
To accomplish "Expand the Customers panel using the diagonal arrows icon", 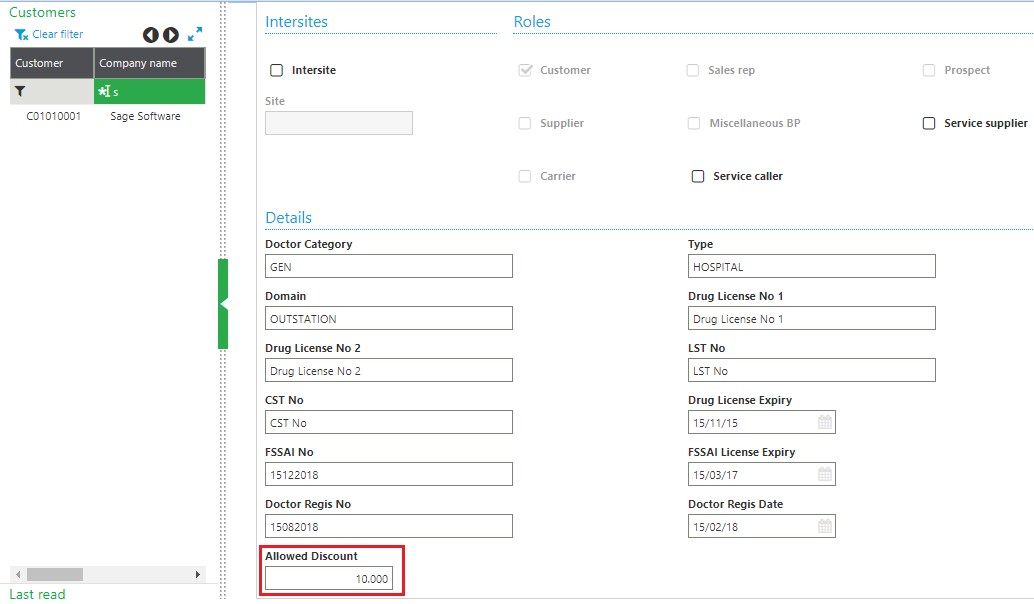I will [193, 33].
